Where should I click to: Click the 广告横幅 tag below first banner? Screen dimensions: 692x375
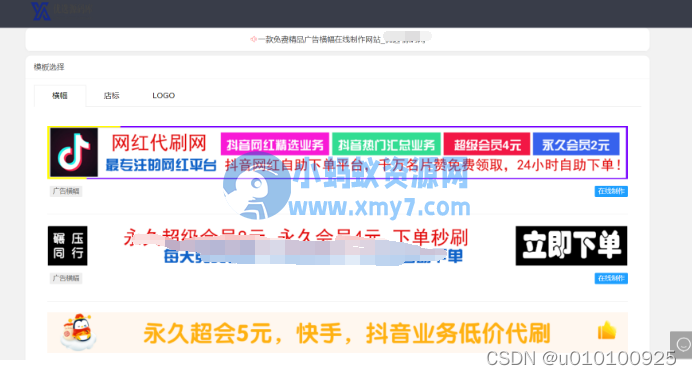[x=66, y=191]
